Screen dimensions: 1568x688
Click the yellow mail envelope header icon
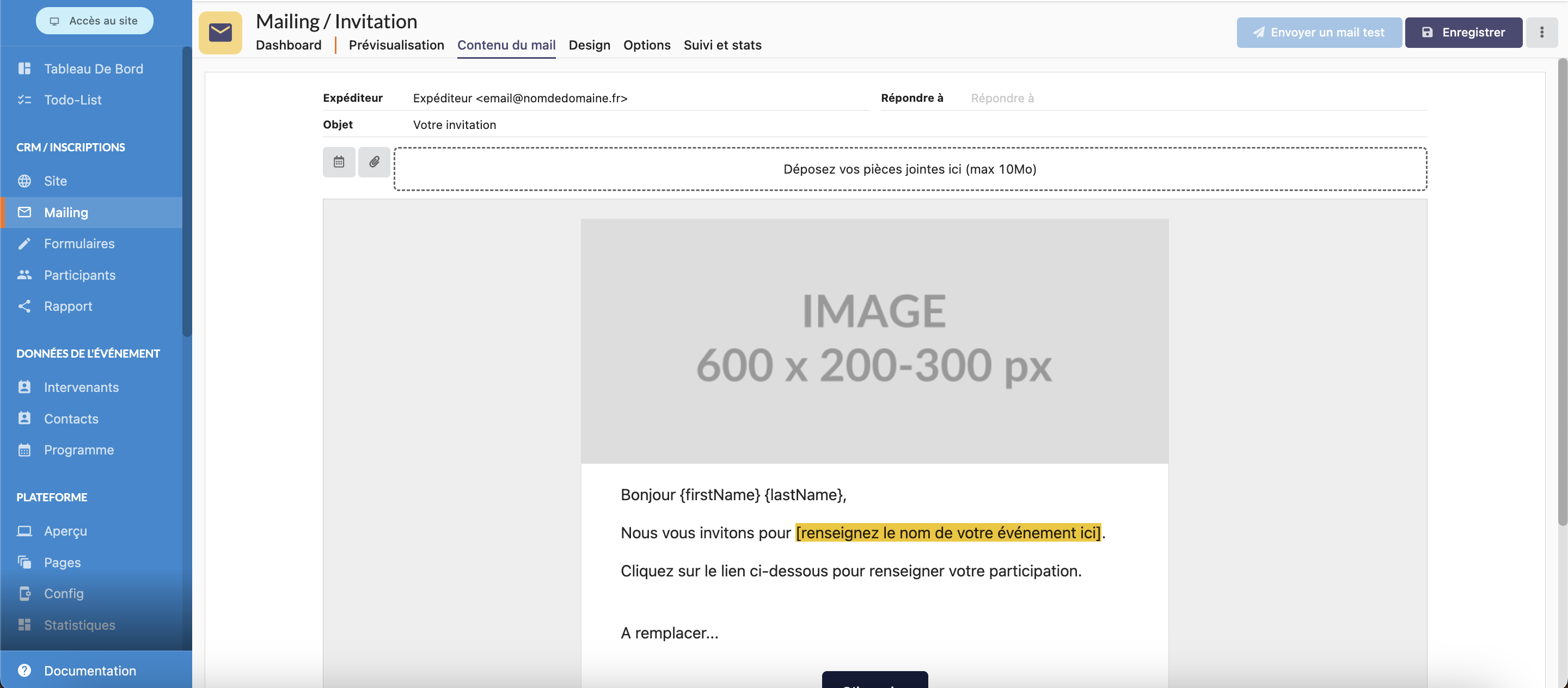[x=220, y=32]
